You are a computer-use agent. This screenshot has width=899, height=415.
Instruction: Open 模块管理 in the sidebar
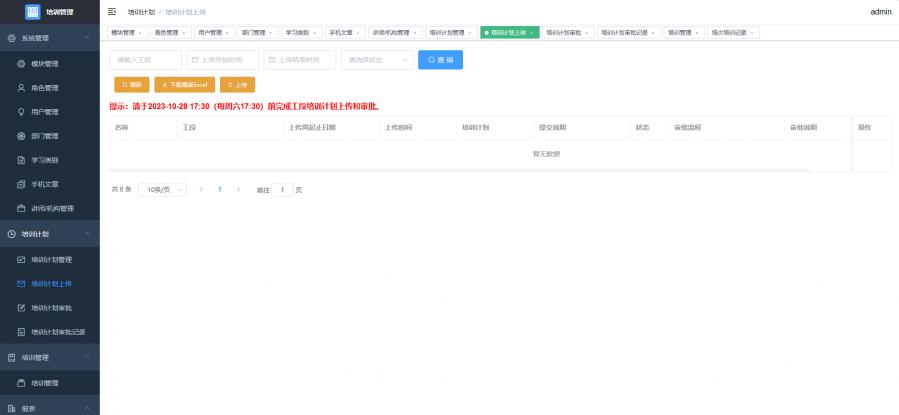(x=45, y=63)
